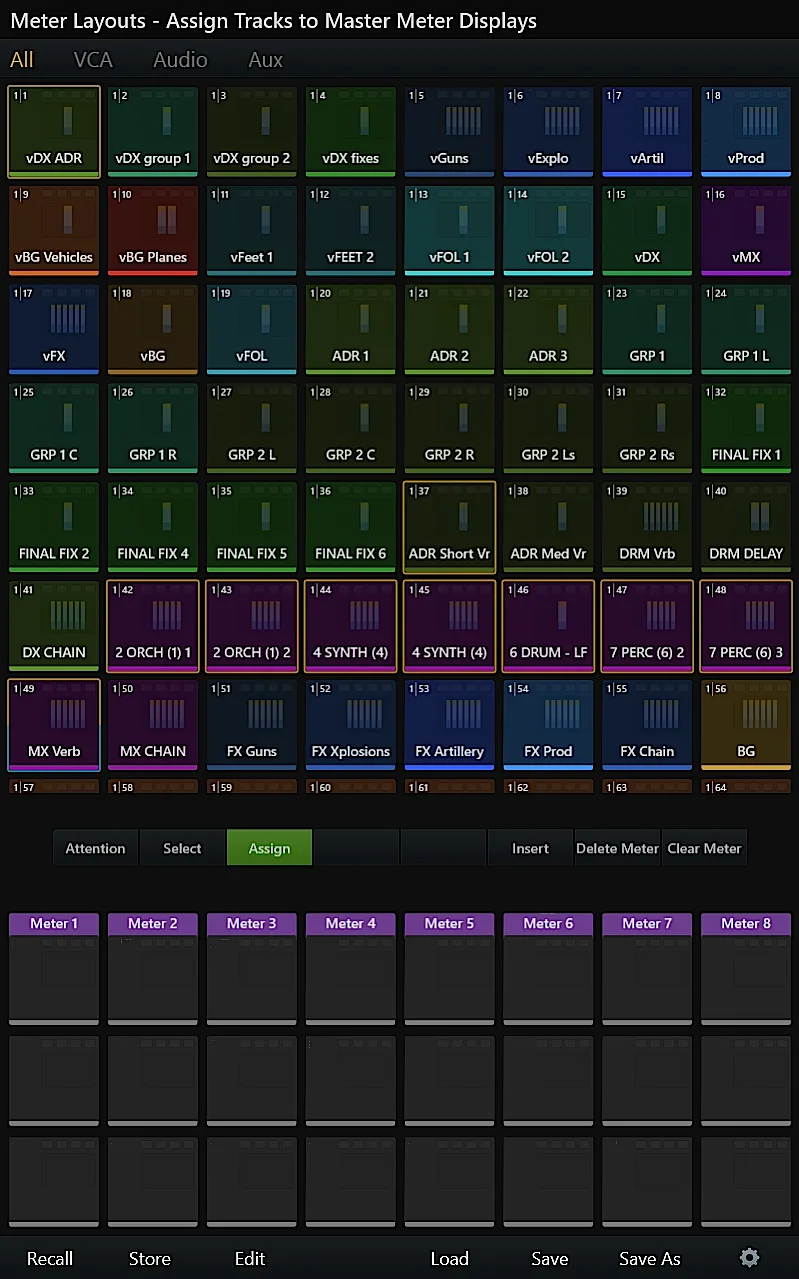799x1279 pixels.
Task: Open the settings gear icon
Action: point(749,1258)
